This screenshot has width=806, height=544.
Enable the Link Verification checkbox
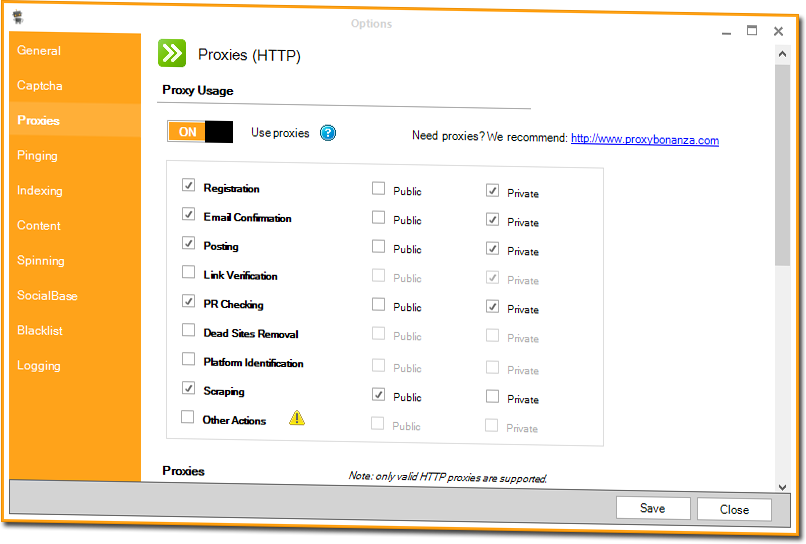(188, 271)
